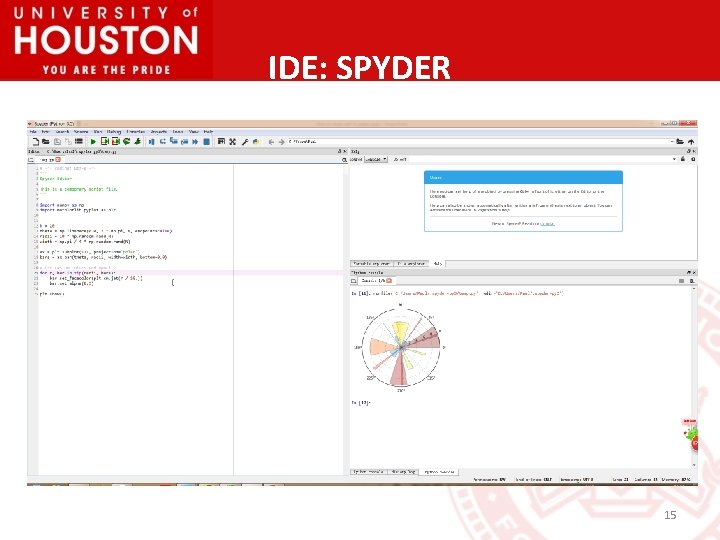Click the IPython console options icon
Screen dimensions: 720x540
pyautogui.click(x=692, y=281)
